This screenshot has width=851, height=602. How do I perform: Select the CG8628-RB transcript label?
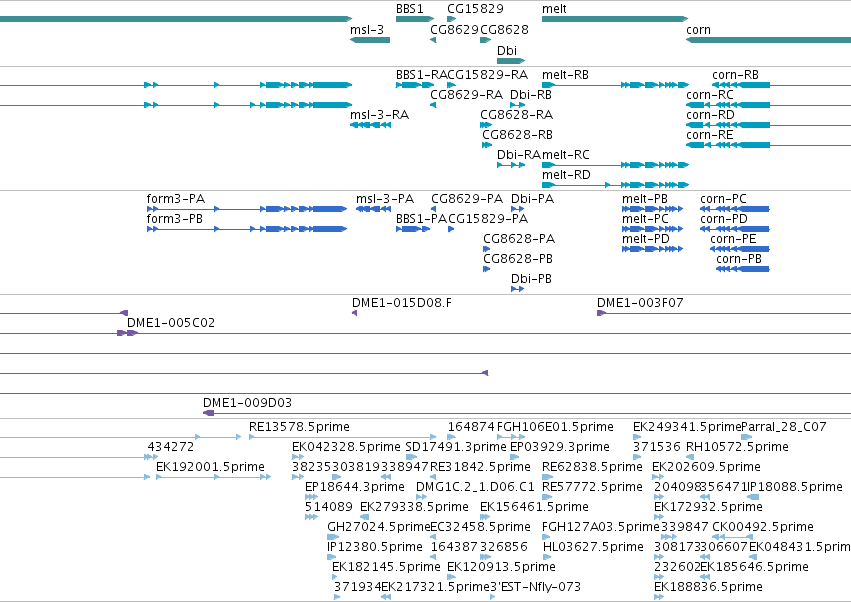(x=517, y=135)
